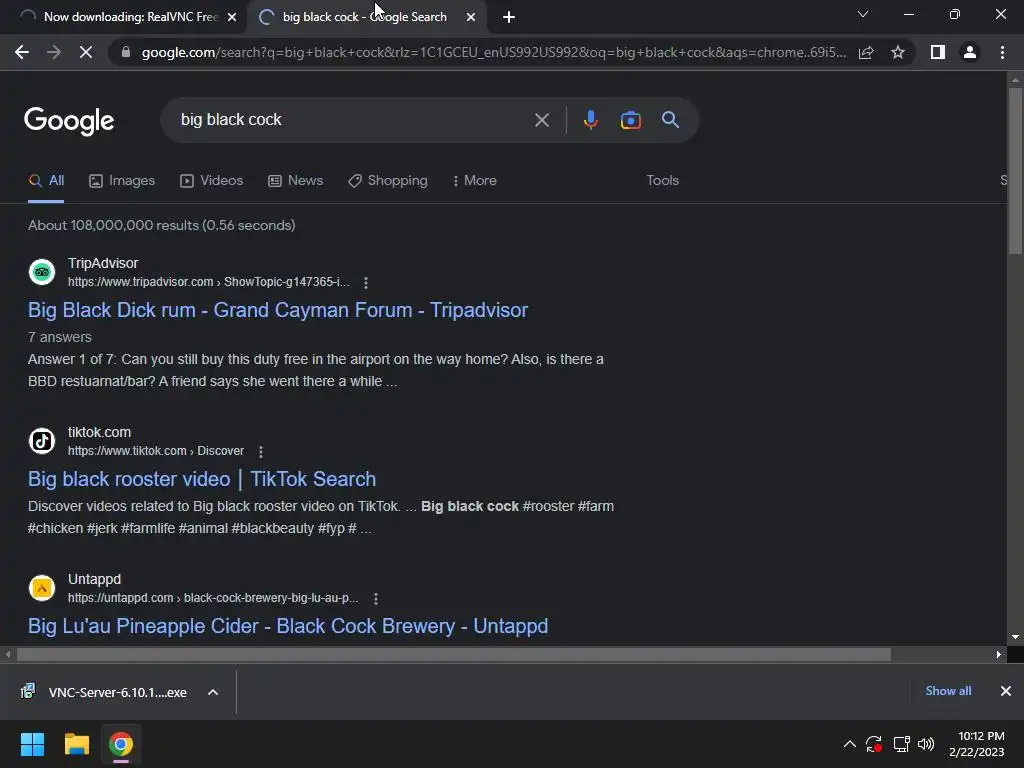
Task: Open the clock and date panel
Action: [x=977, y=744]
